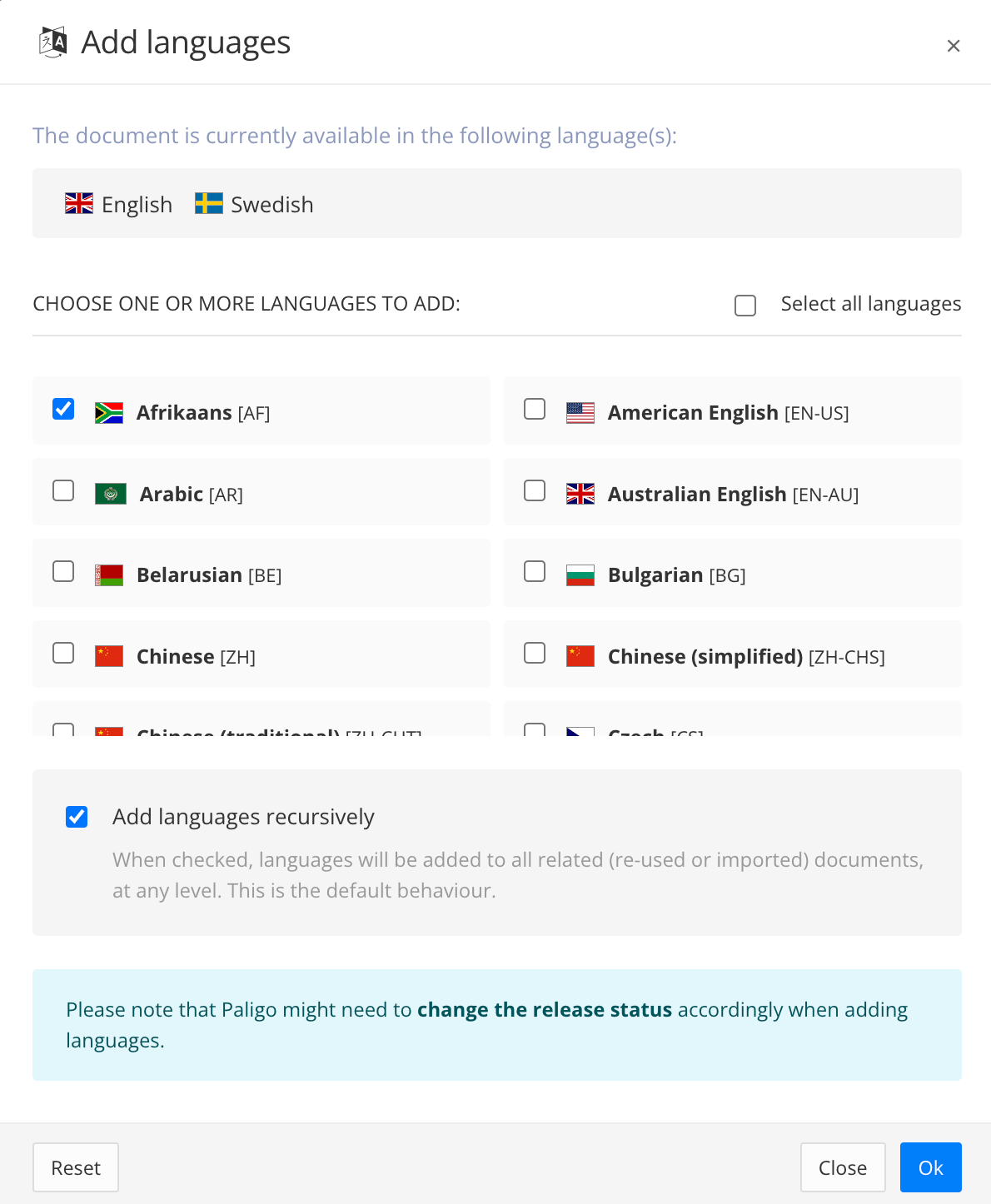Click the Chinese flag next to Chinese (simplified)
Image resolution: width=991 pixels, height=1204 pixels.
[x=580, y=655]
